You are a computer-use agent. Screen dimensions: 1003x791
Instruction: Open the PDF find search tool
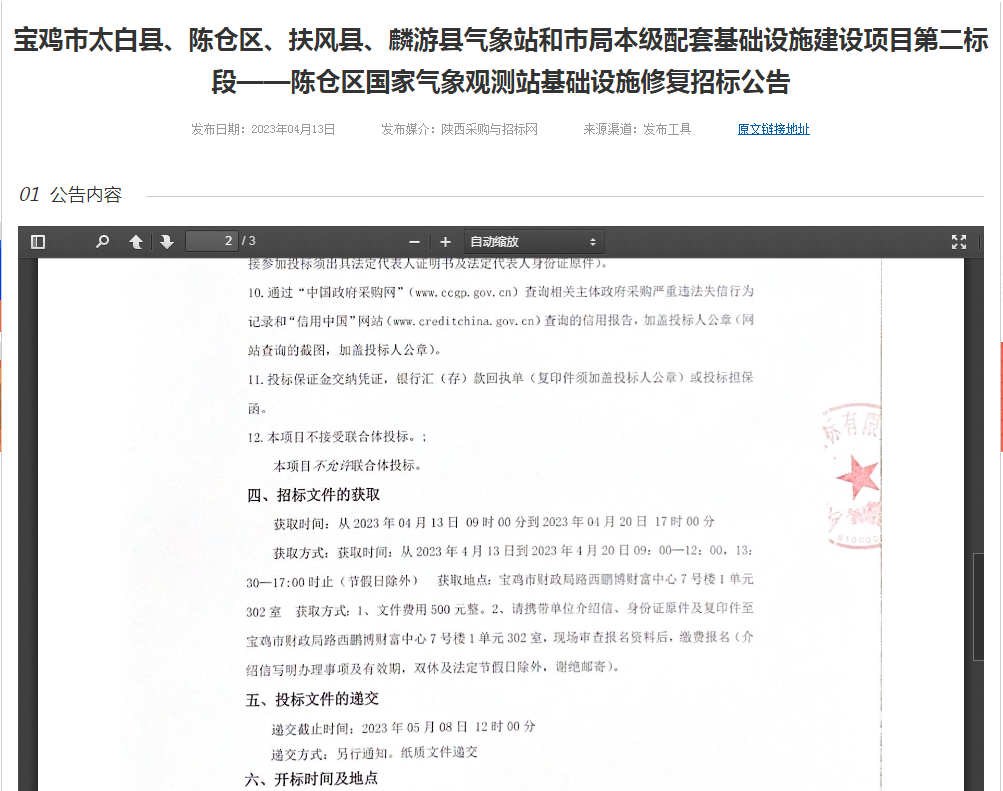point(102,242)
